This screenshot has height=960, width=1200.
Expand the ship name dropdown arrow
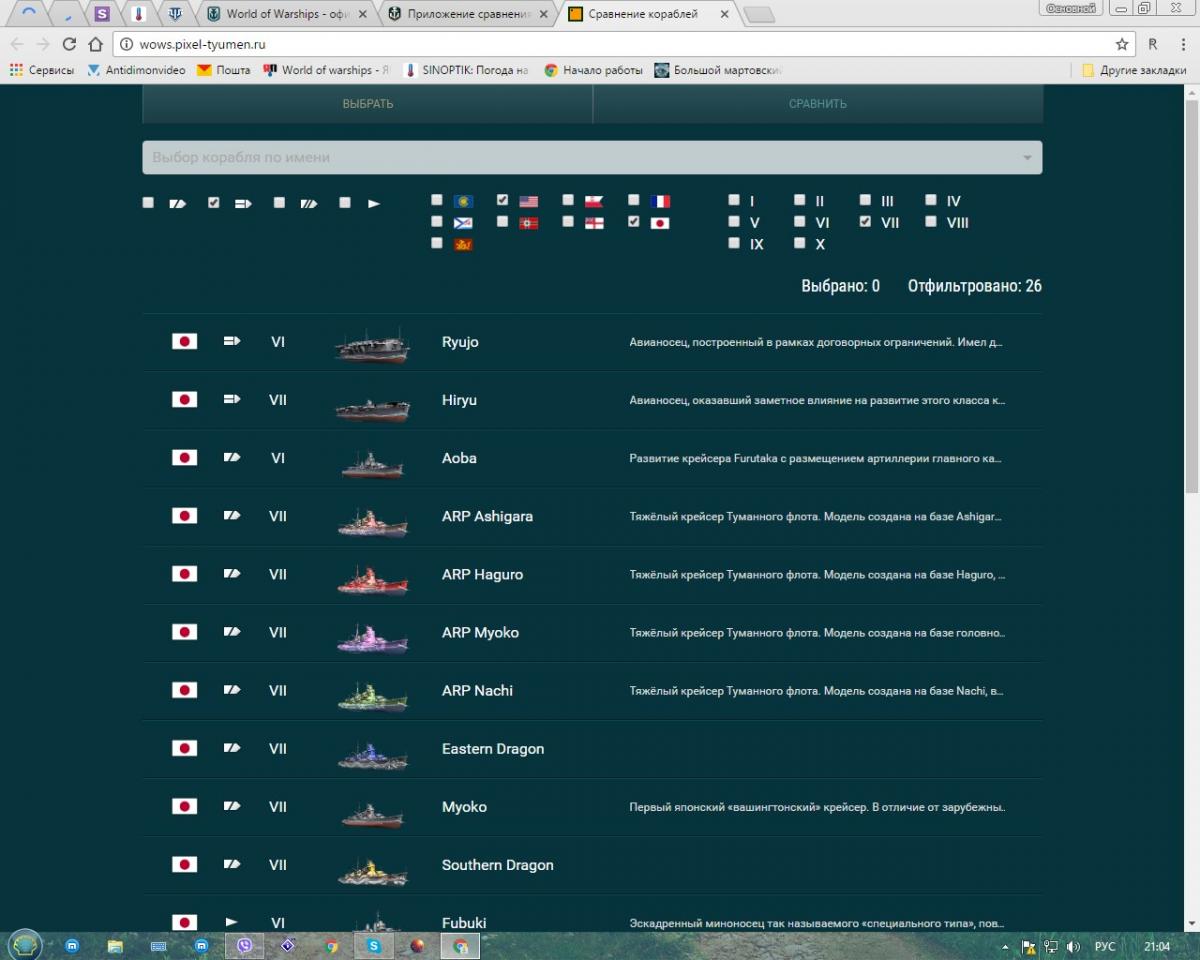pyautogui.click(x=1027, y=158)
